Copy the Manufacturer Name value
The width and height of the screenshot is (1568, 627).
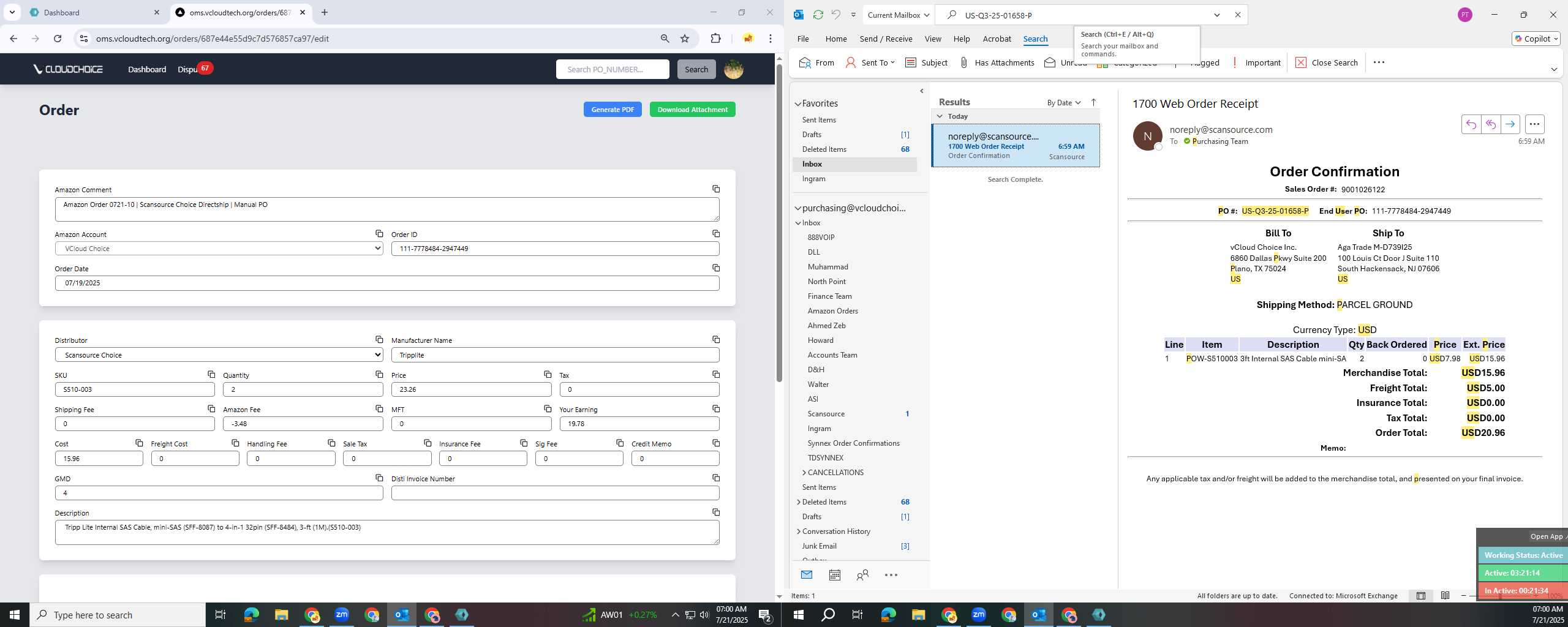716,340
